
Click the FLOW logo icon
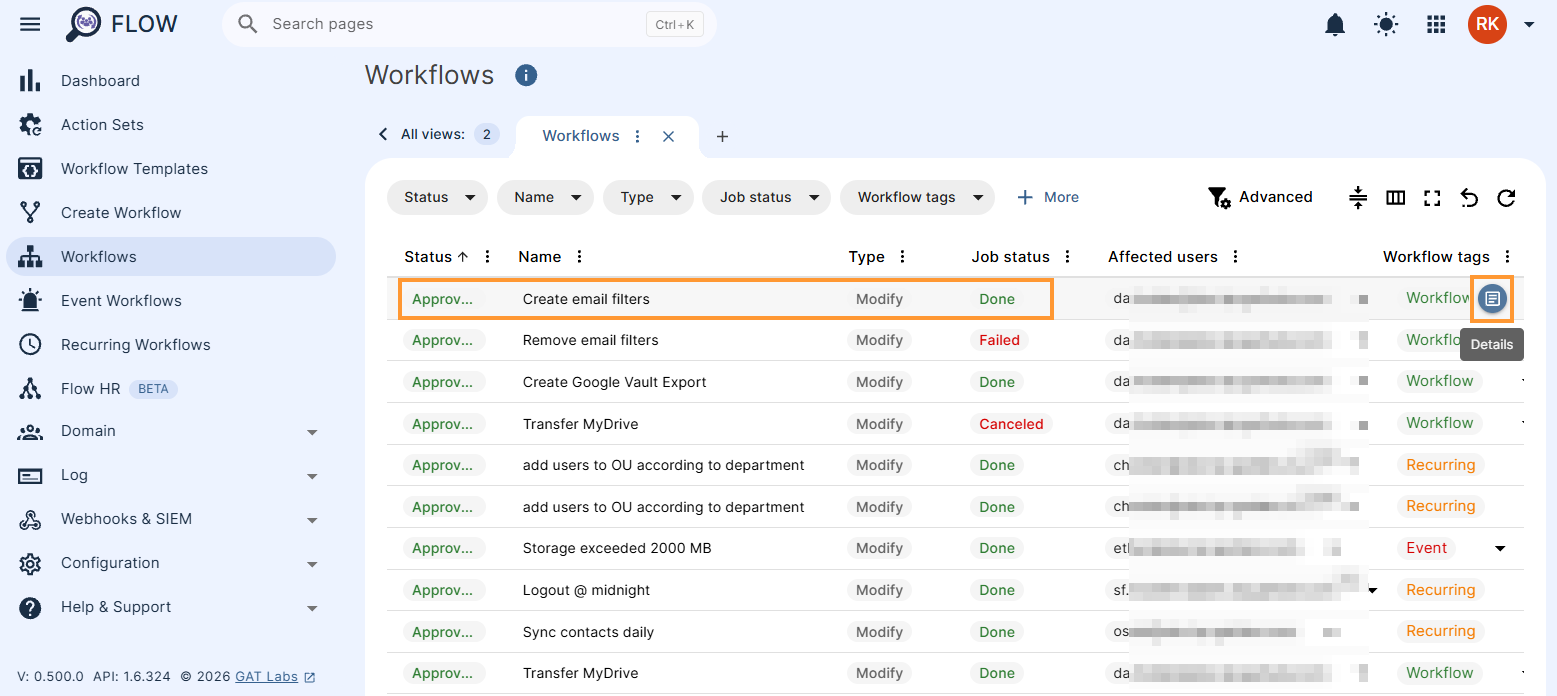pos(84,24)
